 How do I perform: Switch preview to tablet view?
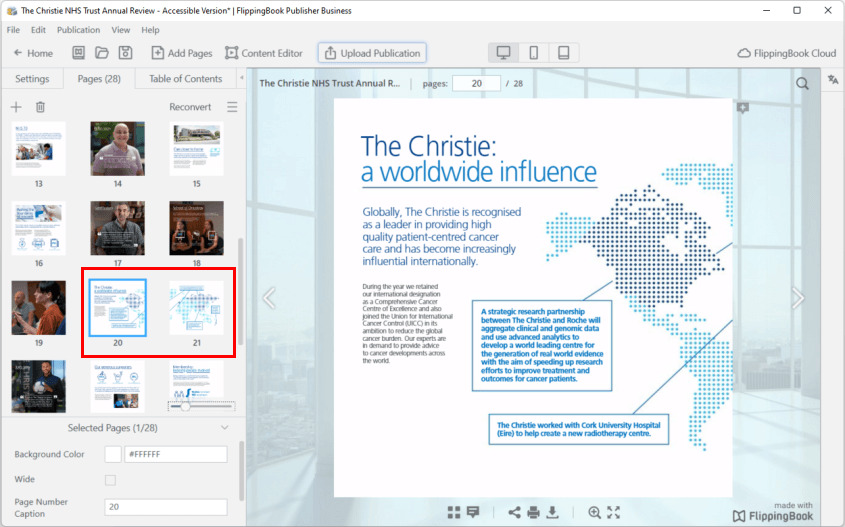(564, 53)
